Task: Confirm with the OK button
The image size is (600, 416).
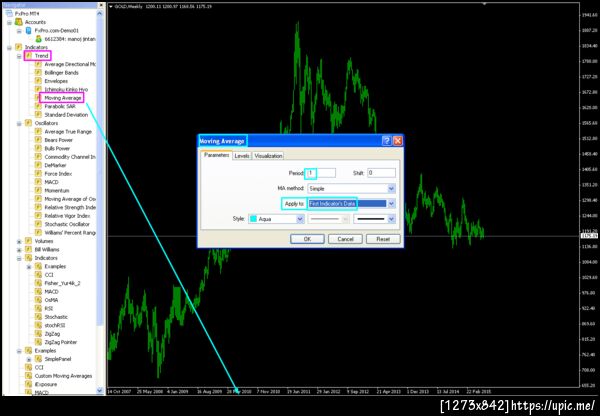Action: coord(307,239)
